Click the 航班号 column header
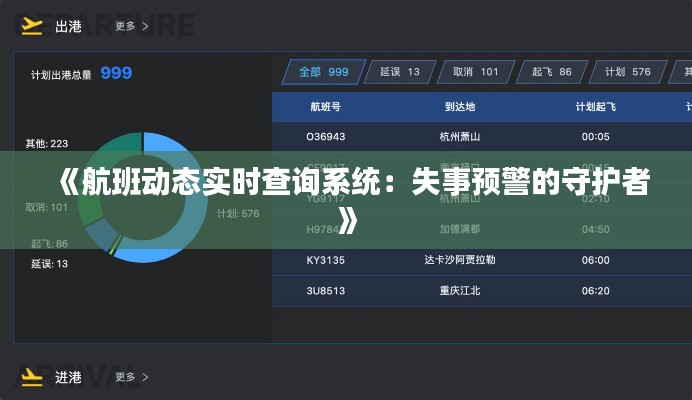The height and width of the screenshot is (400, 692). [x=325, y=106]
